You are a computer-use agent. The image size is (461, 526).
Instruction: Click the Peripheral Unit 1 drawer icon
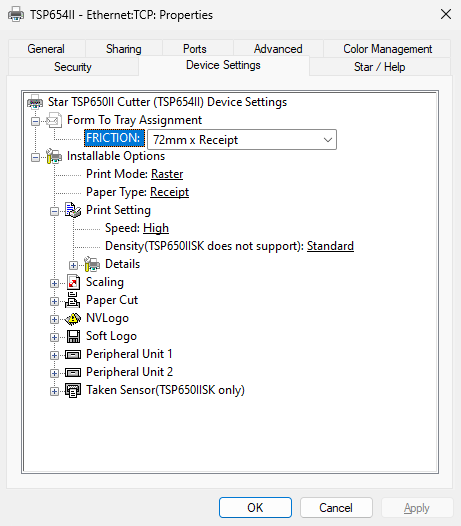point(73,354)
